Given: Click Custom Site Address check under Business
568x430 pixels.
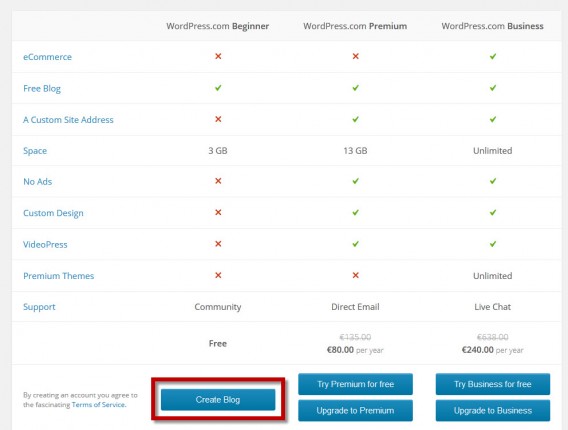Looking at the screenshot, I should coord(493,119).
